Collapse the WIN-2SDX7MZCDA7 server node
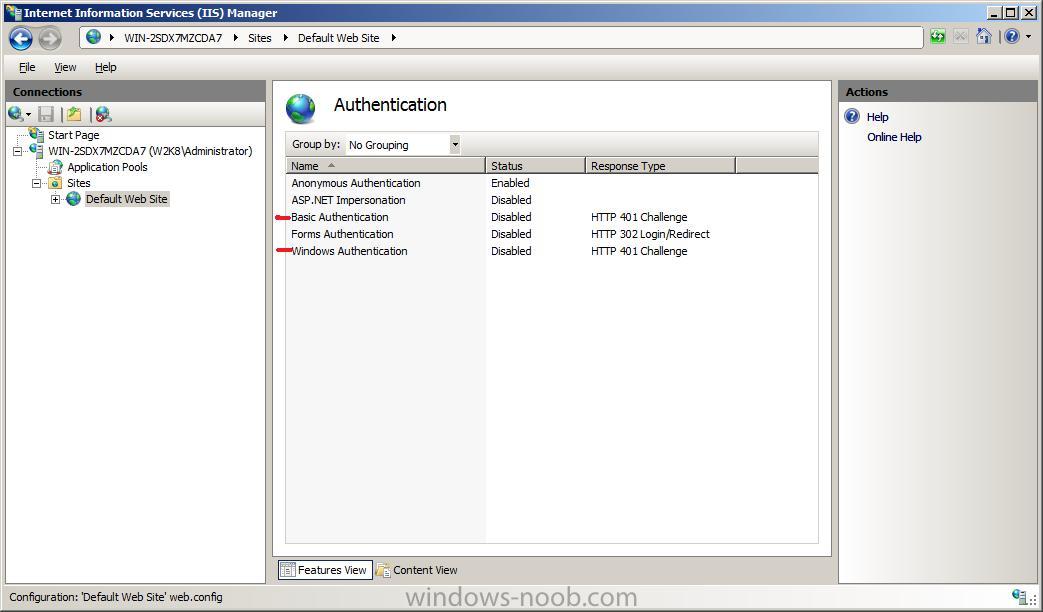 [x=18, y=152]
